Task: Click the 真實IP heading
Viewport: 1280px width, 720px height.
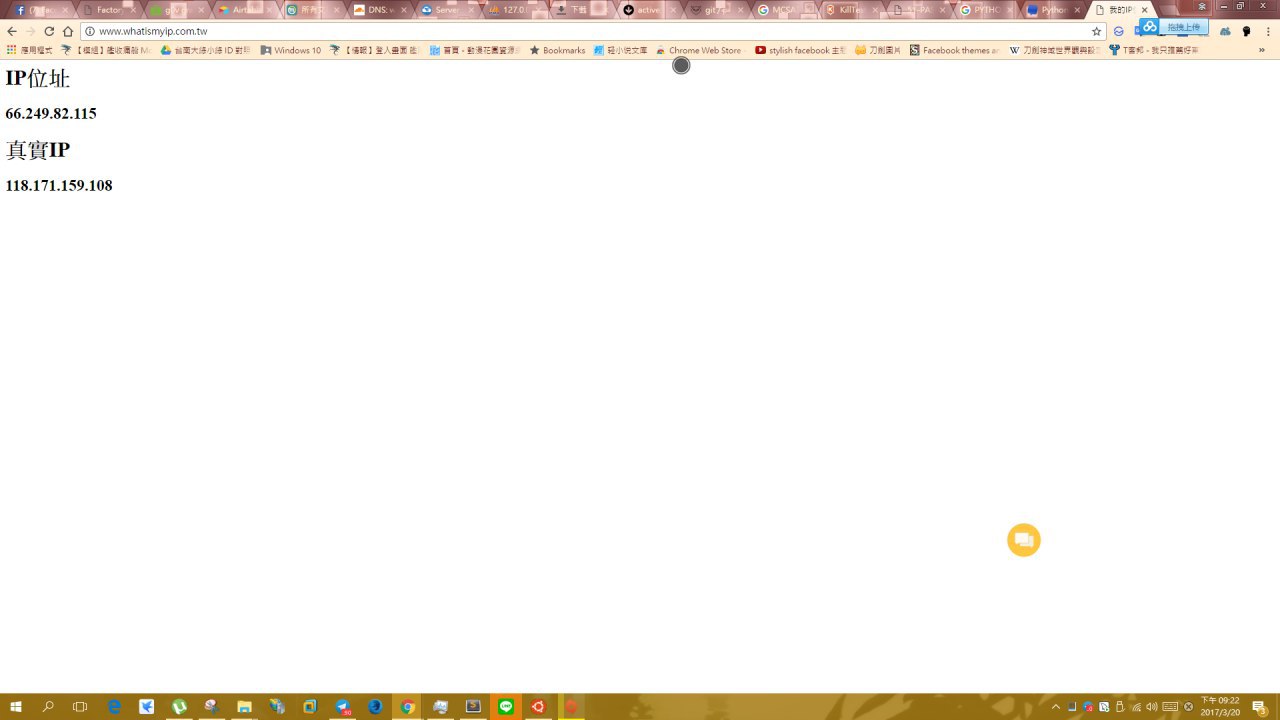Action: pos(38,150)
